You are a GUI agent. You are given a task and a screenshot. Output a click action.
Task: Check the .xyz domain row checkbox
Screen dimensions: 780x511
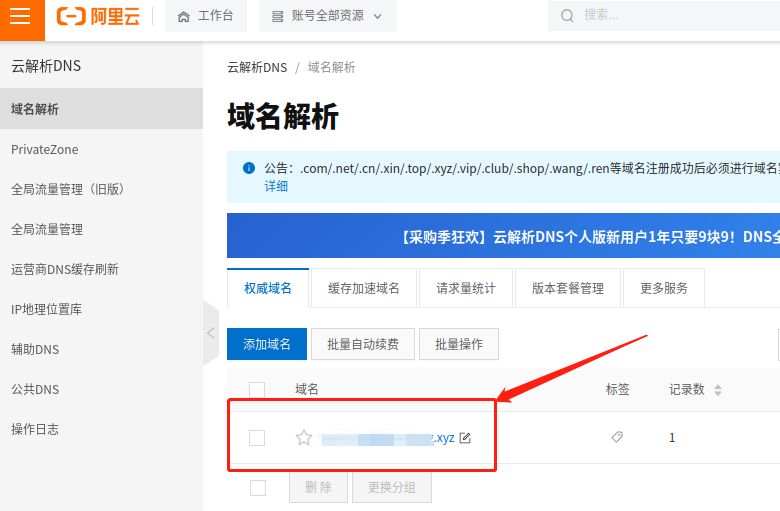tap(257, 438)
